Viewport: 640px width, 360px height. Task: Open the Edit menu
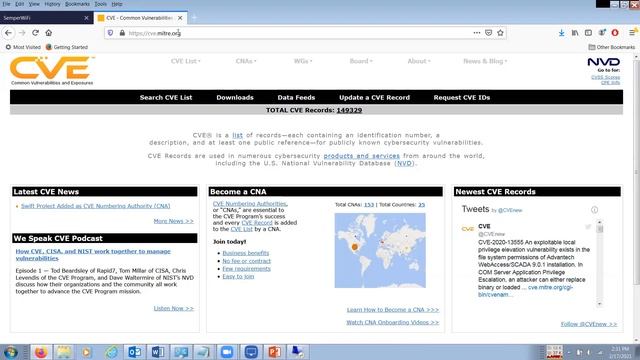tap(19, 4)
